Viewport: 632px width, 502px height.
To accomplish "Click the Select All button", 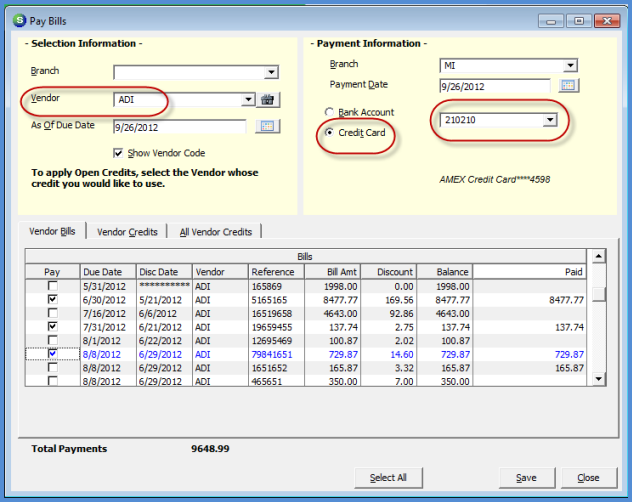I will pyautogui.click(x=388, y=477).
